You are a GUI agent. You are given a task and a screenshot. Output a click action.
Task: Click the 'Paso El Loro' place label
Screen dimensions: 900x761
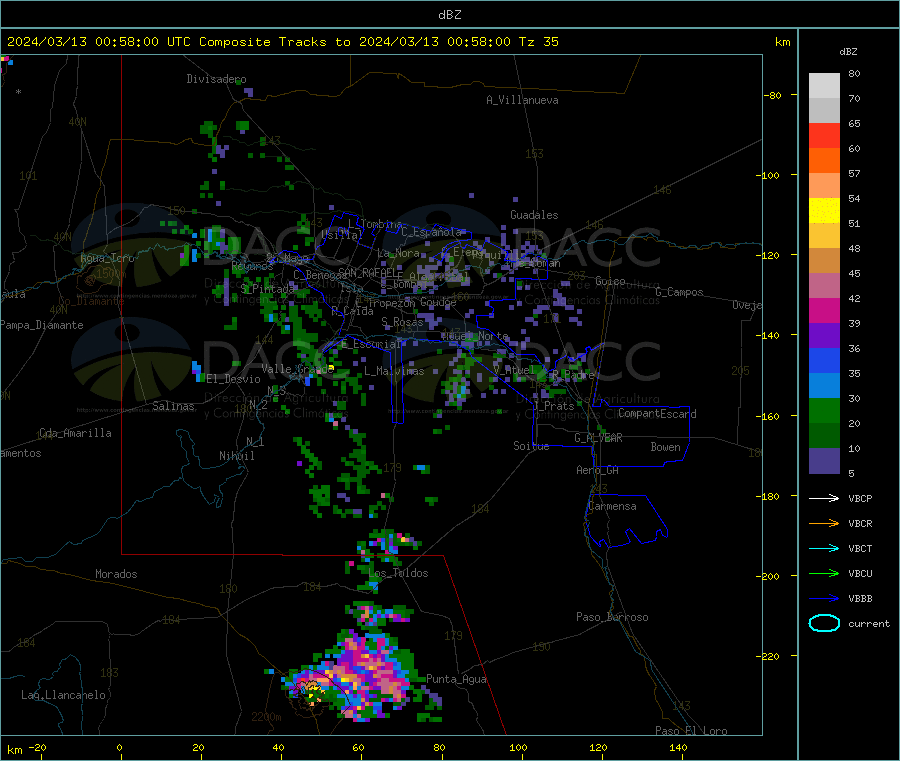(x=691, y=731)
